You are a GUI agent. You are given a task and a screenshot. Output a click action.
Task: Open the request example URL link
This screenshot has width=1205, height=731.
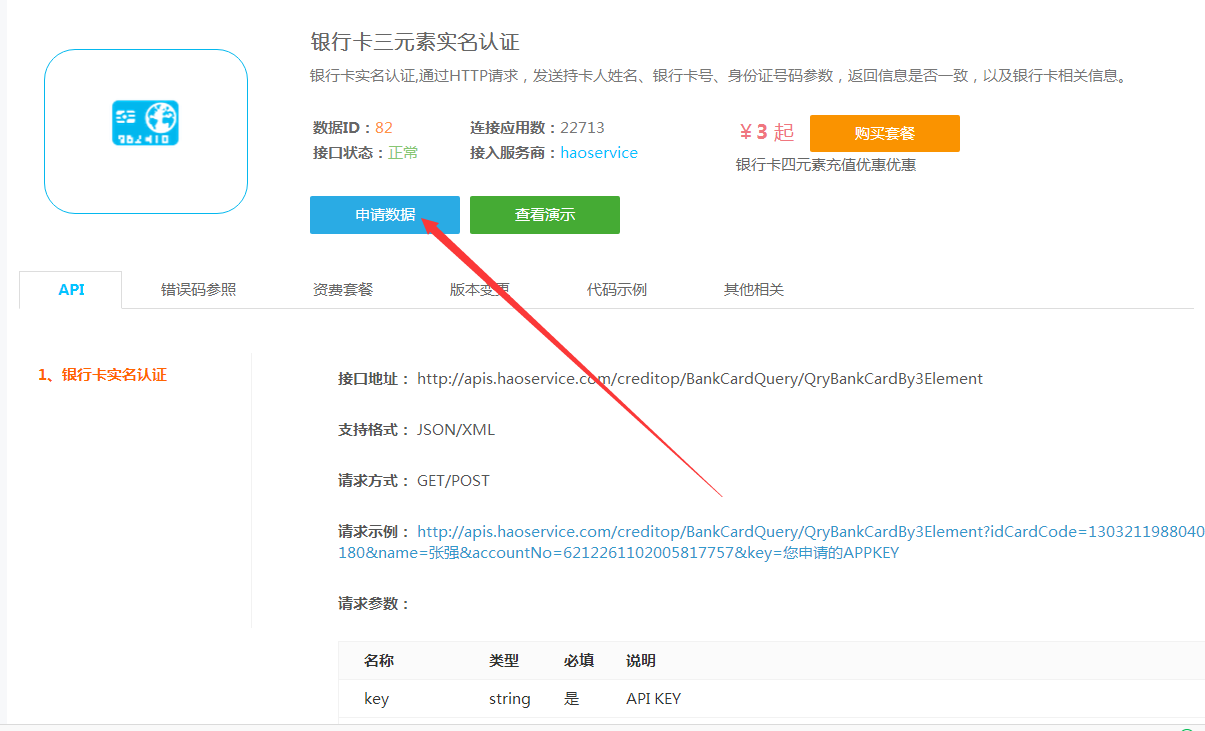pos(771,542)
